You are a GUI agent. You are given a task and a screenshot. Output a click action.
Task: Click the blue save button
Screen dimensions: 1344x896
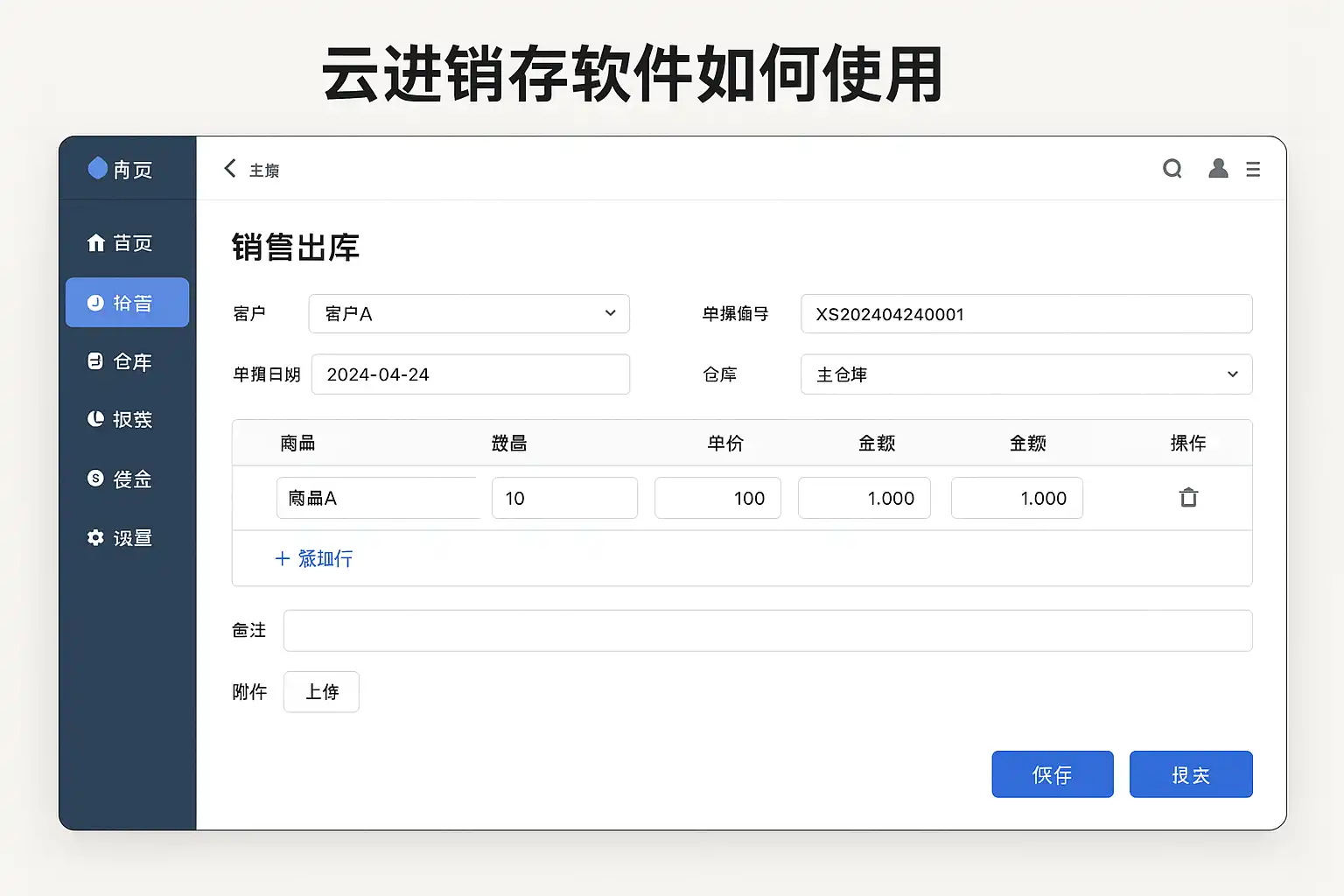[1052, 774]
